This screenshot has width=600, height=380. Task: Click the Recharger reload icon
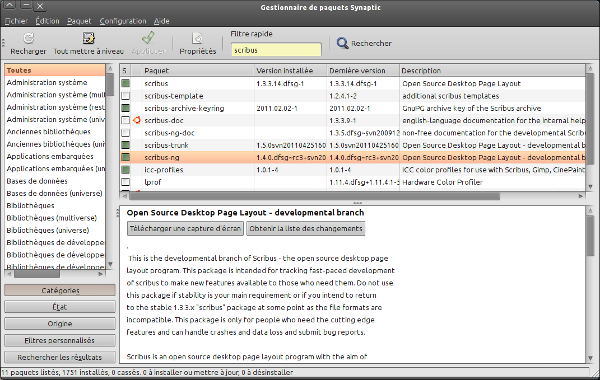28,38
